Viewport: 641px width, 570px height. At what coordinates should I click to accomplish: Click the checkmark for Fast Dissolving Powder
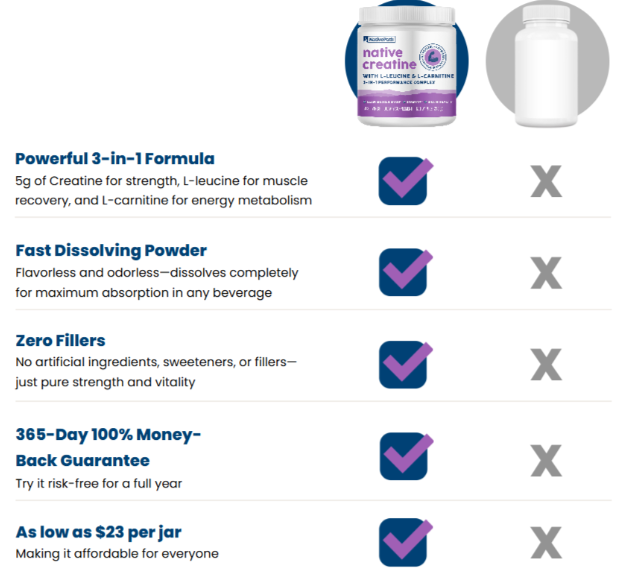[405, 271]
